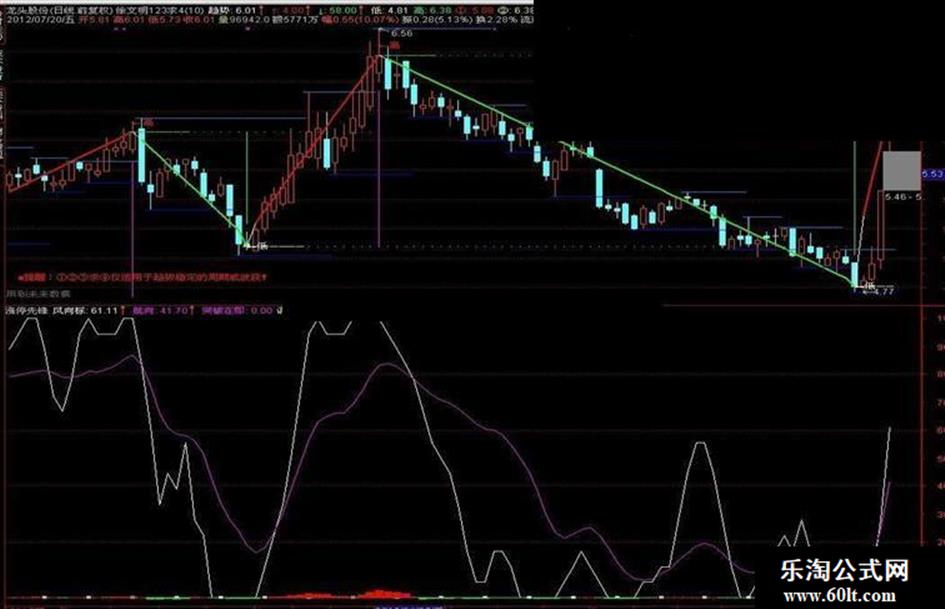Click the 4.81 low value in header

[398, 11]
